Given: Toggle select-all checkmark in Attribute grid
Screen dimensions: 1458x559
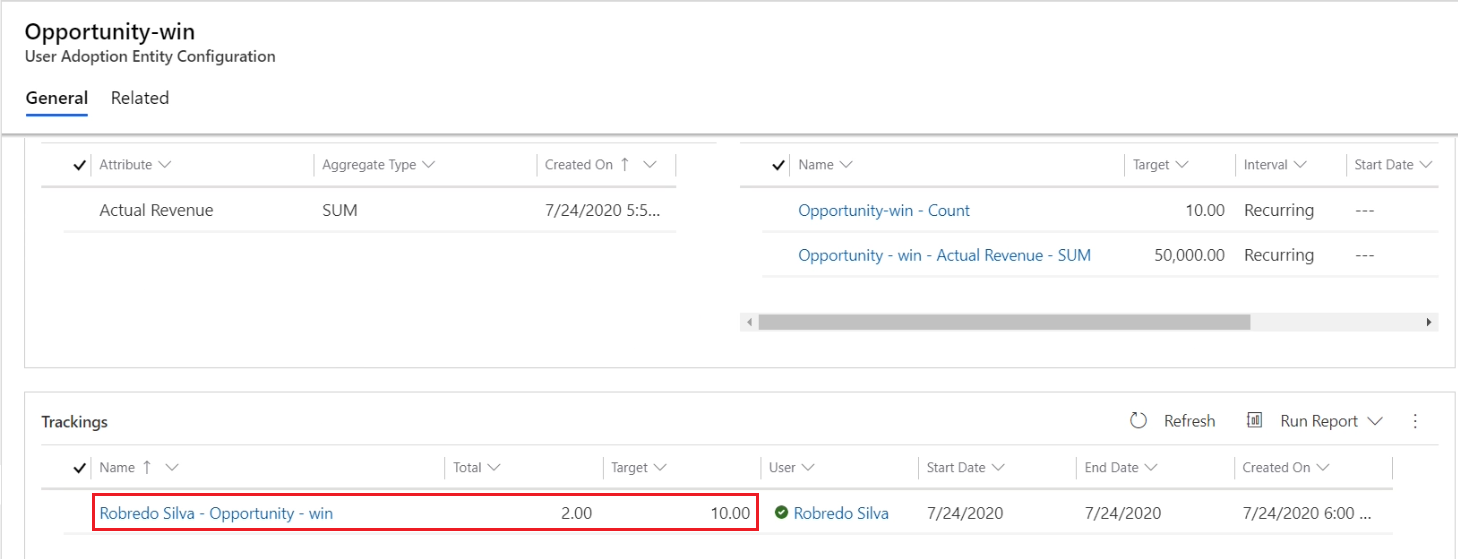Looking at the screenshot, I should [x=80, y=165].
